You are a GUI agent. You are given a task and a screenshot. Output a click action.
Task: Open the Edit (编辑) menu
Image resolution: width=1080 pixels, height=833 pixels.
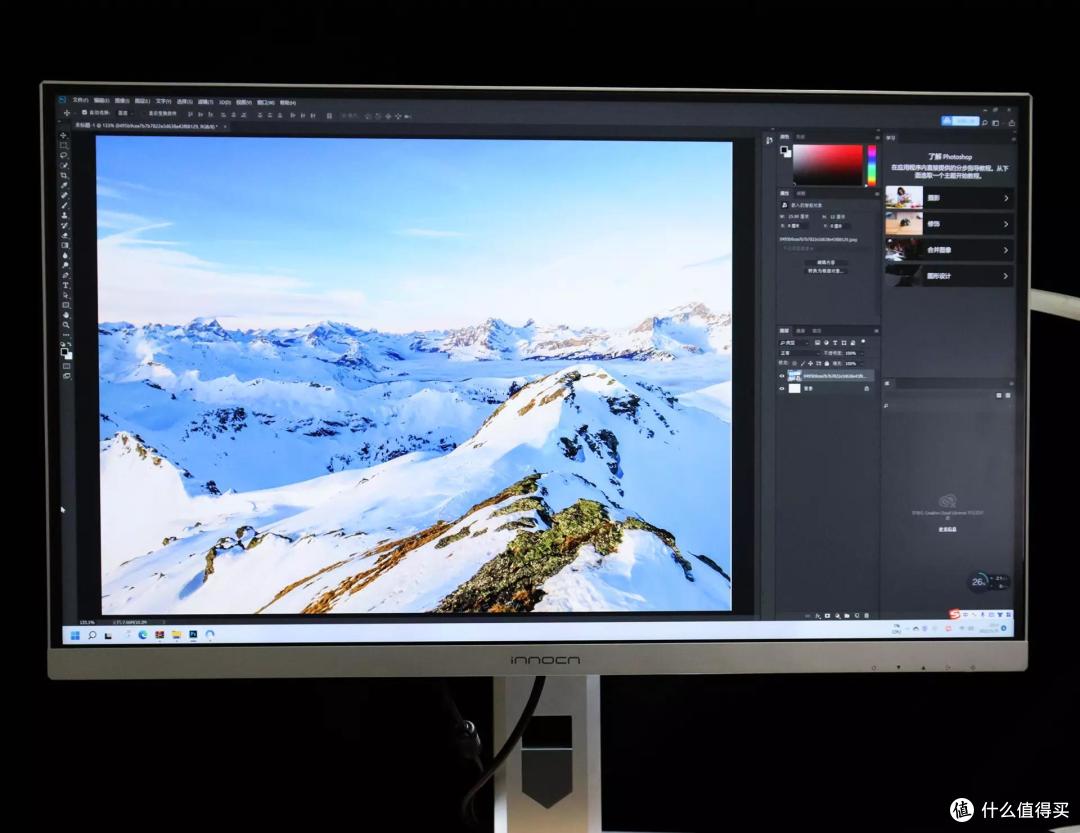point(102,101)
